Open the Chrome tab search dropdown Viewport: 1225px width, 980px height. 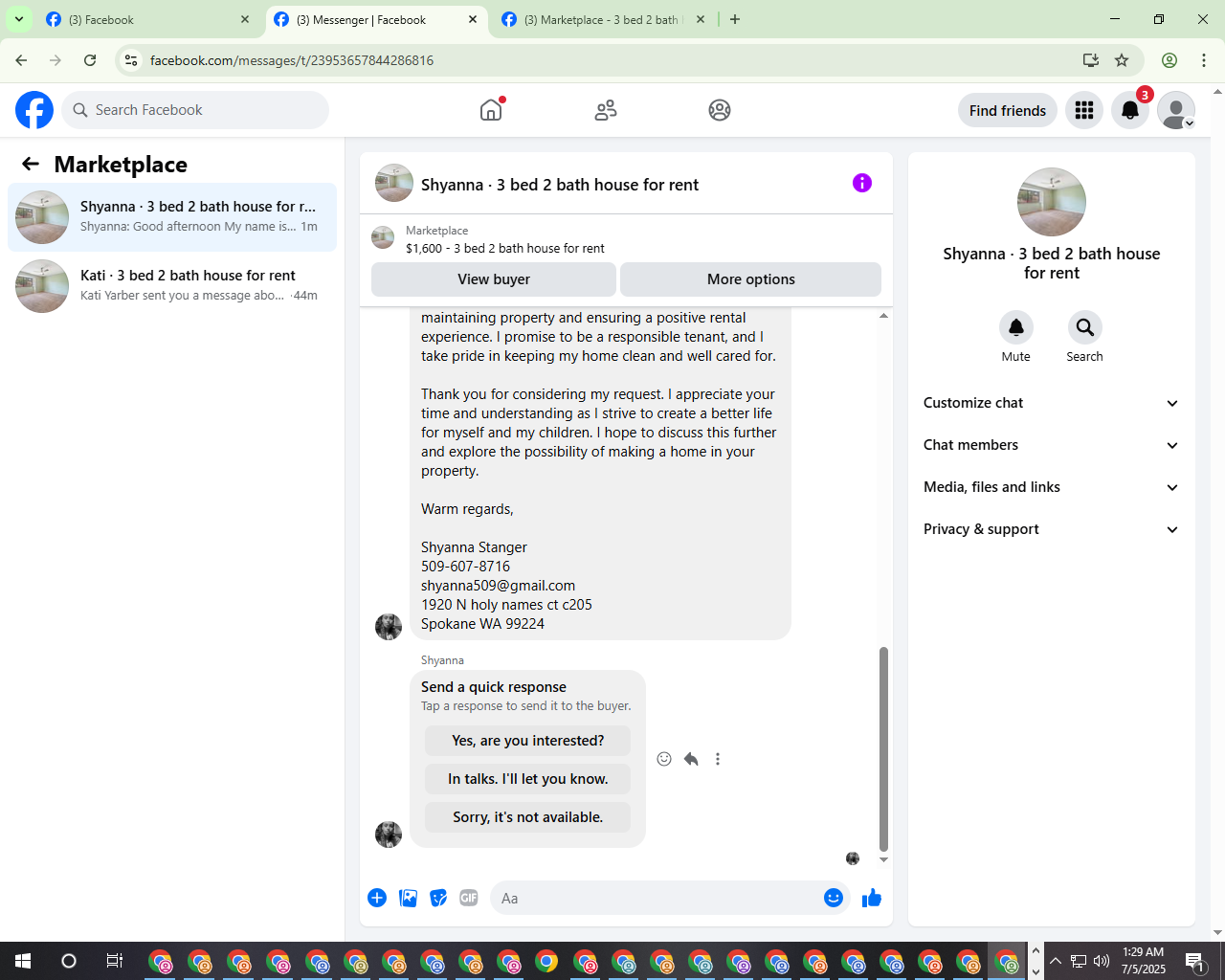(x=19, y=19)
